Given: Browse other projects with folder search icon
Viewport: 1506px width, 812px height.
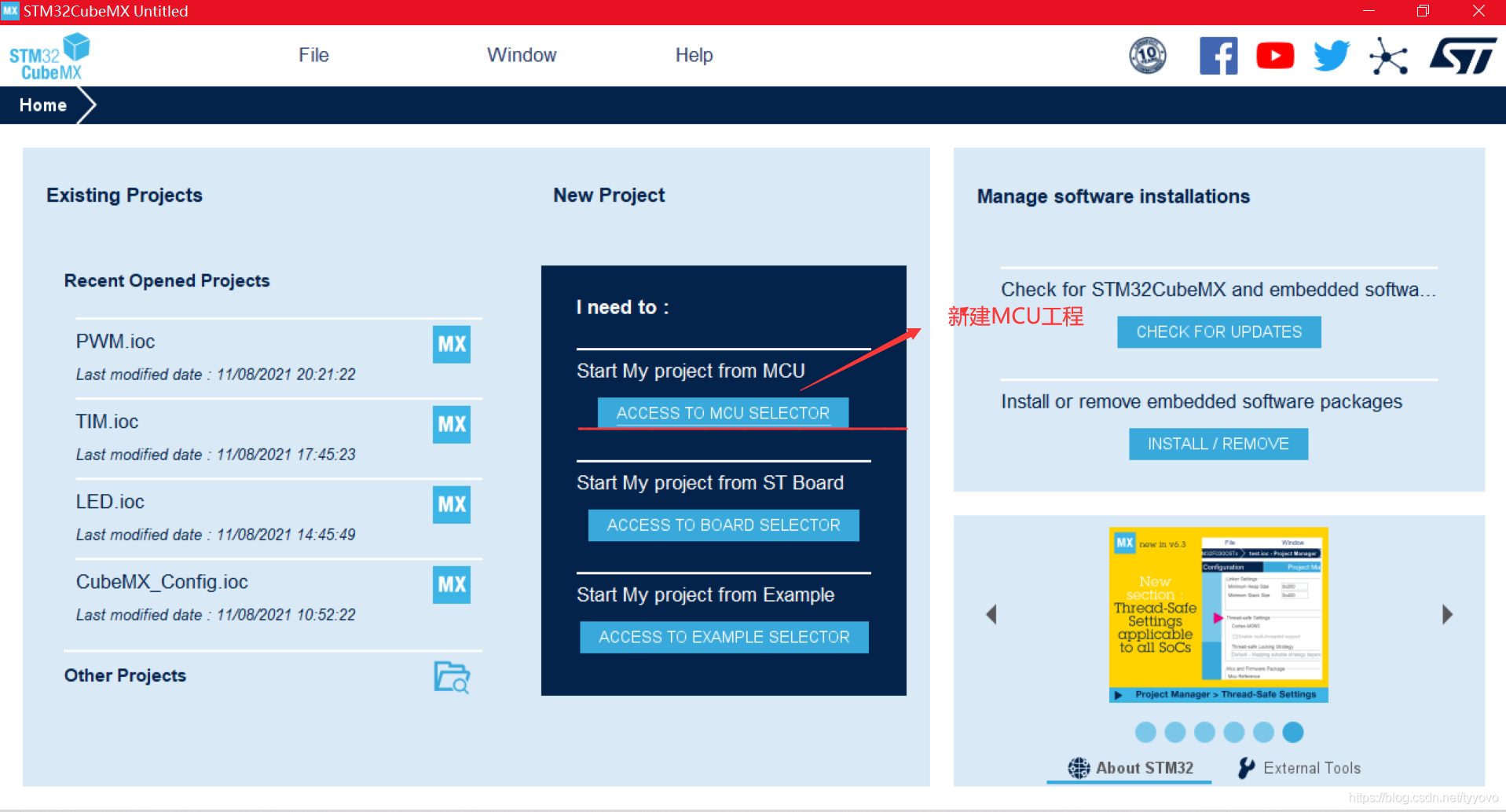Looking at the screenshot, I should point(452,677).
